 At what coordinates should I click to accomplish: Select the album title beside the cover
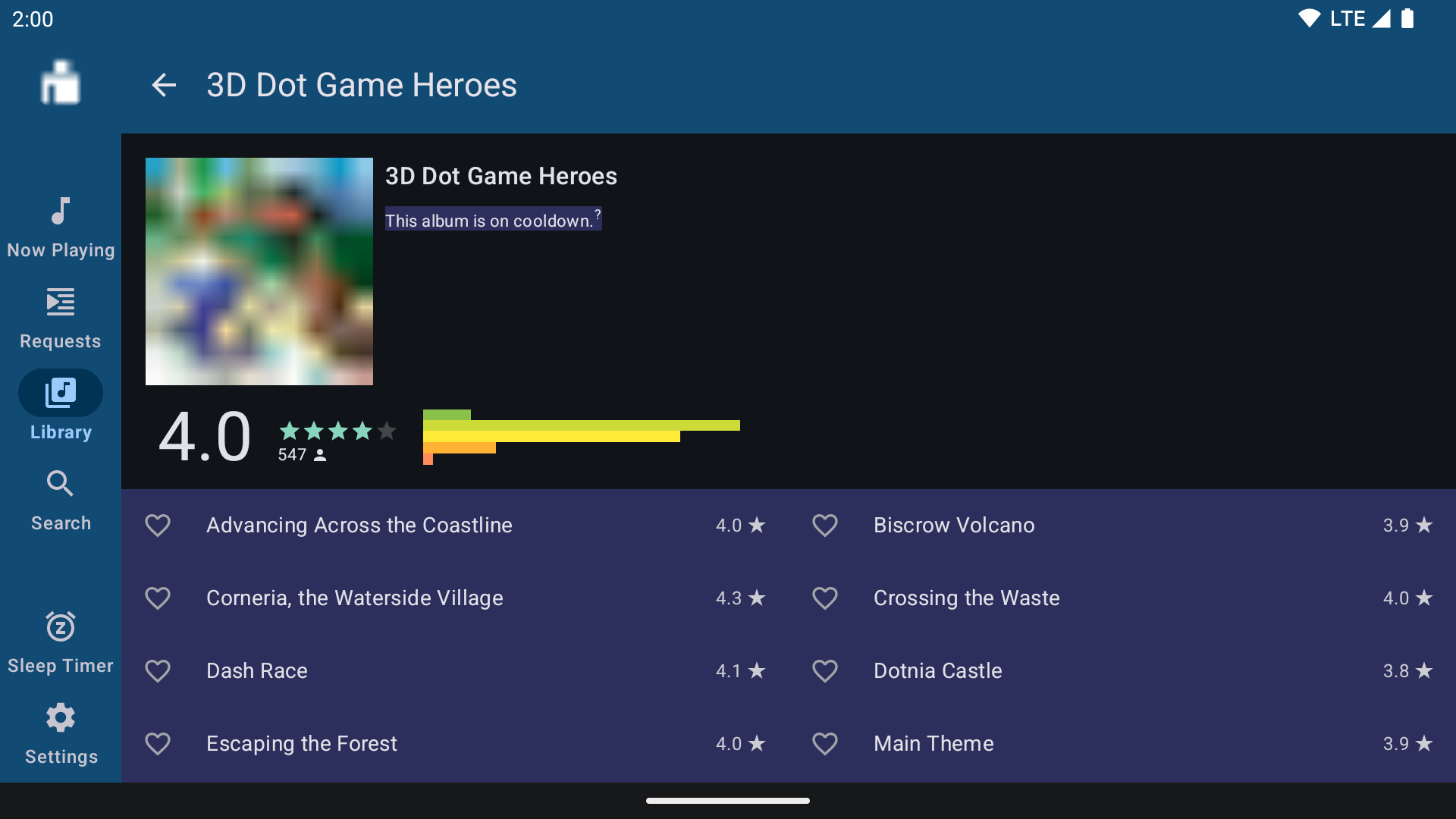(501, 176)
